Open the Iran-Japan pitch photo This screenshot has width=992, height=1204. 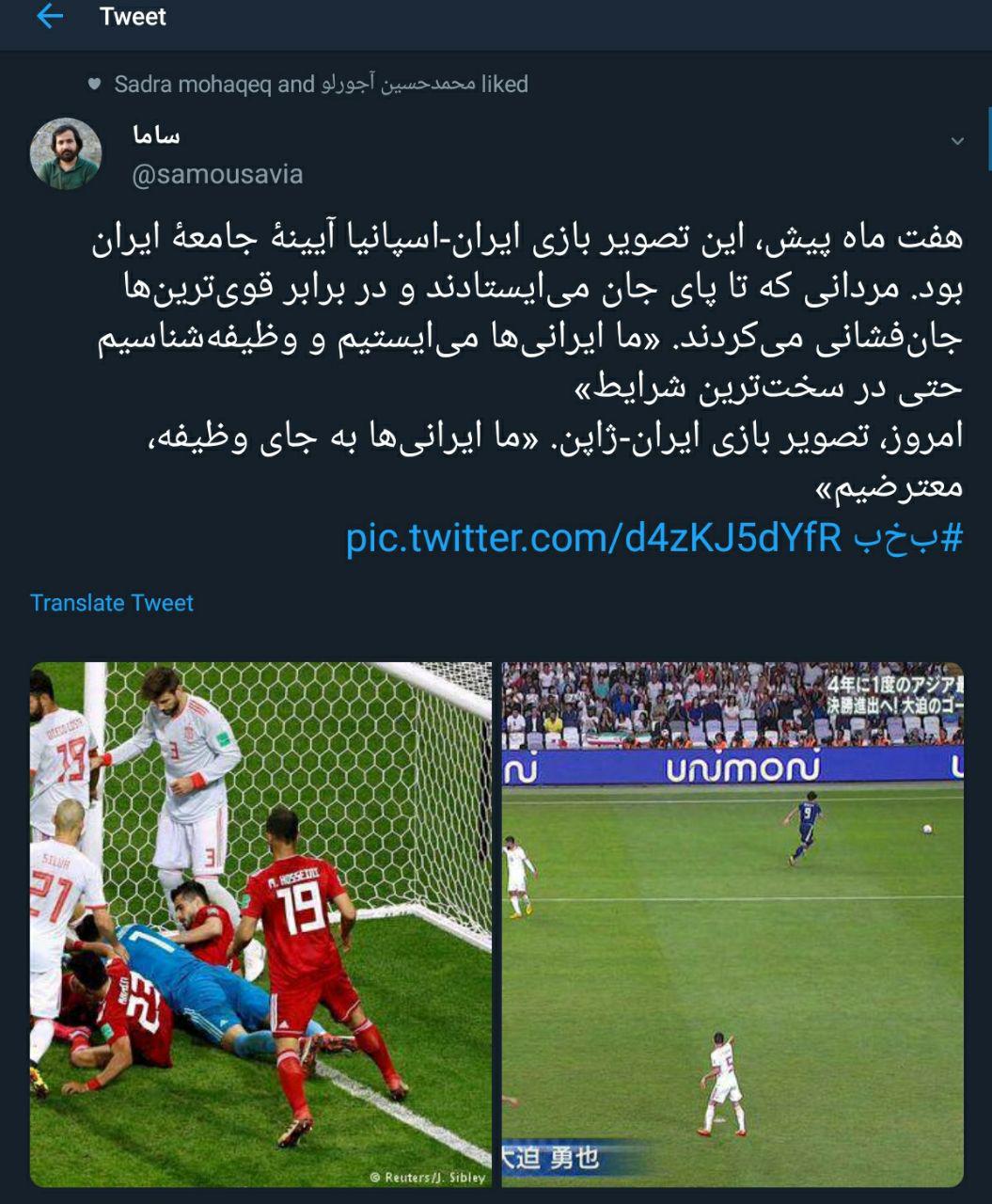[732, 925]
